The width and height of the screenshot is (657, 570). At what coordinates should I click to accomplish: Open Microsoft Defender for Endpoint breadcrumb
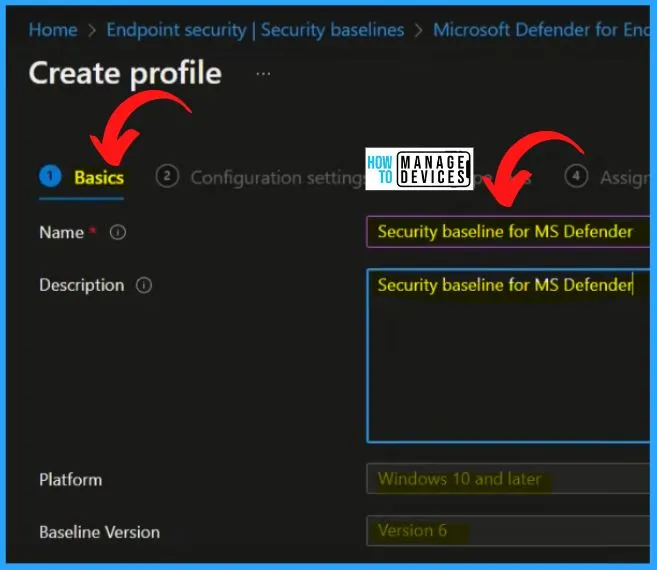tap(541, 30)
